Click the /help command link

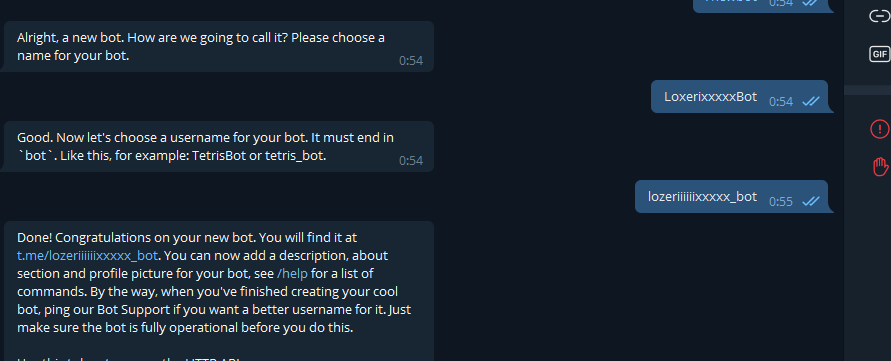[x=292, y=273]
